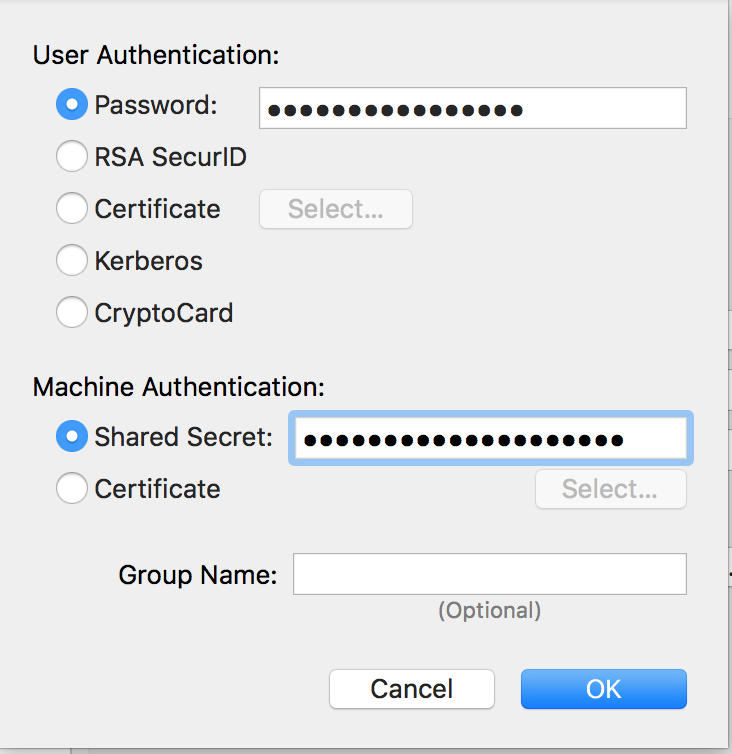Click the 'Group Name:' label
This screenshot has height=754, width=732.
click(x=198, y=575)
